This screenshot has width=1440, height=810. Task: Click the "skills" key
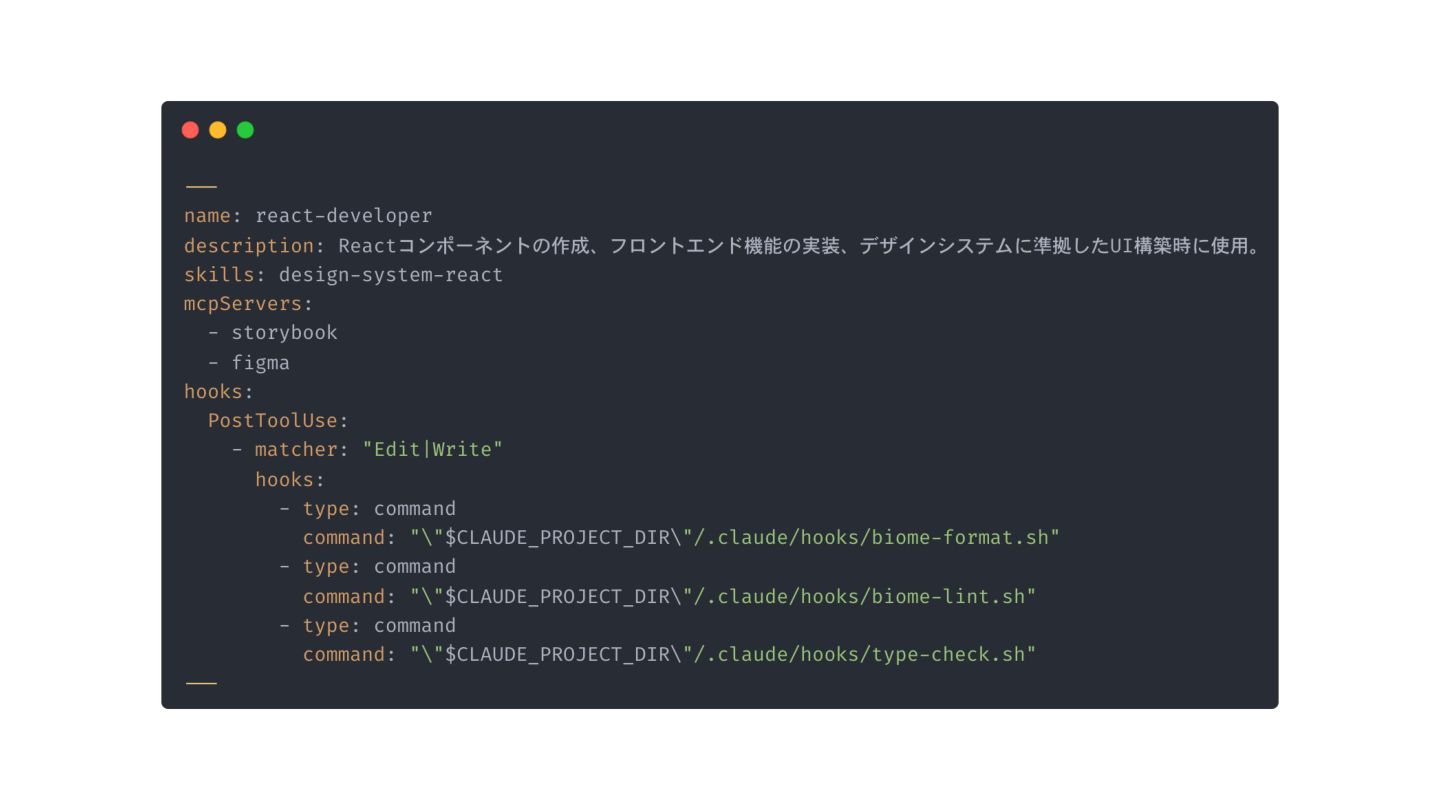[219, 275]
